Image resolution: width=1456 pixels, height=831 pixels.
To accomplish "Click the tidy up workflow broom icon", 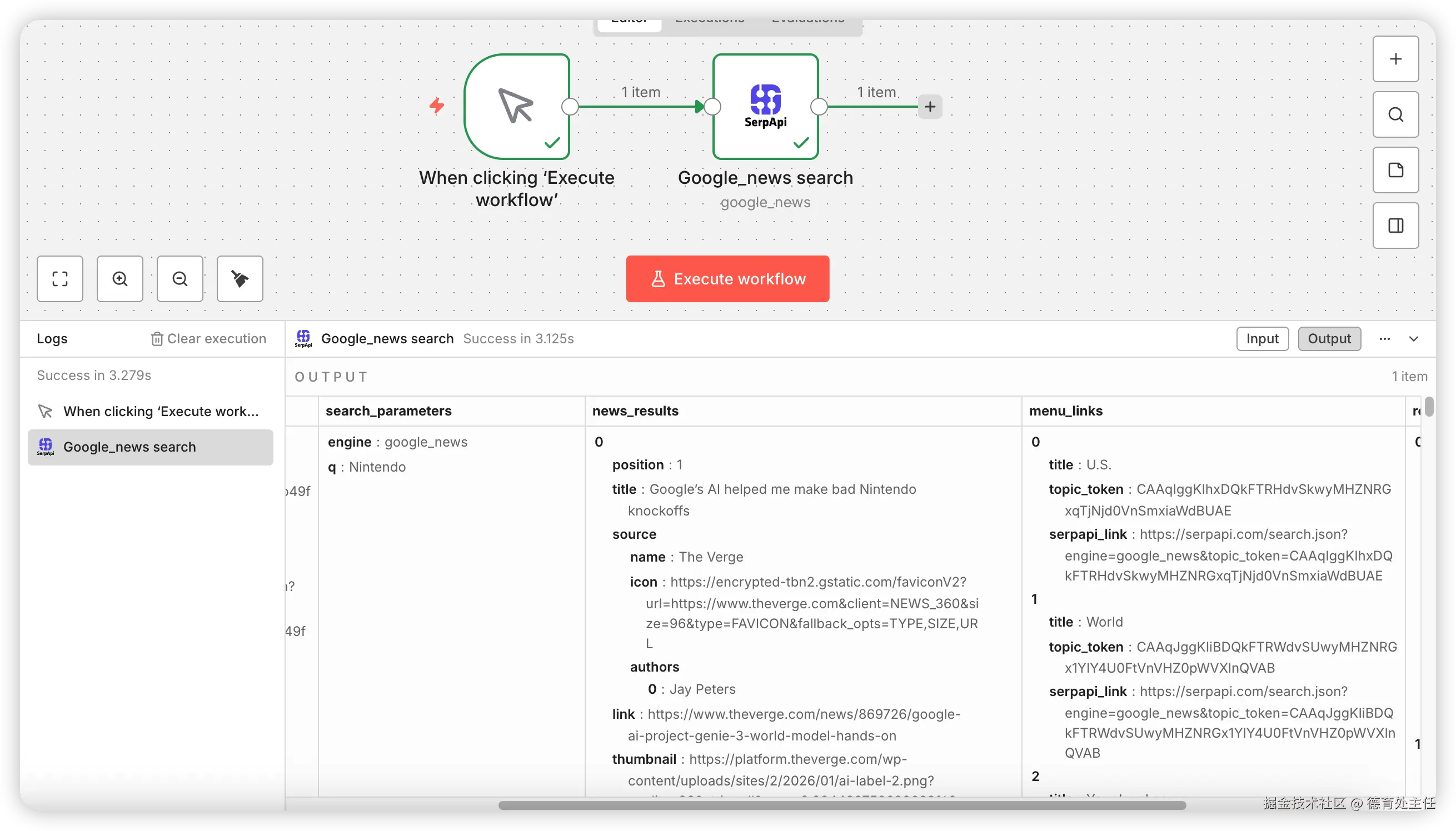I will point(240,278).
